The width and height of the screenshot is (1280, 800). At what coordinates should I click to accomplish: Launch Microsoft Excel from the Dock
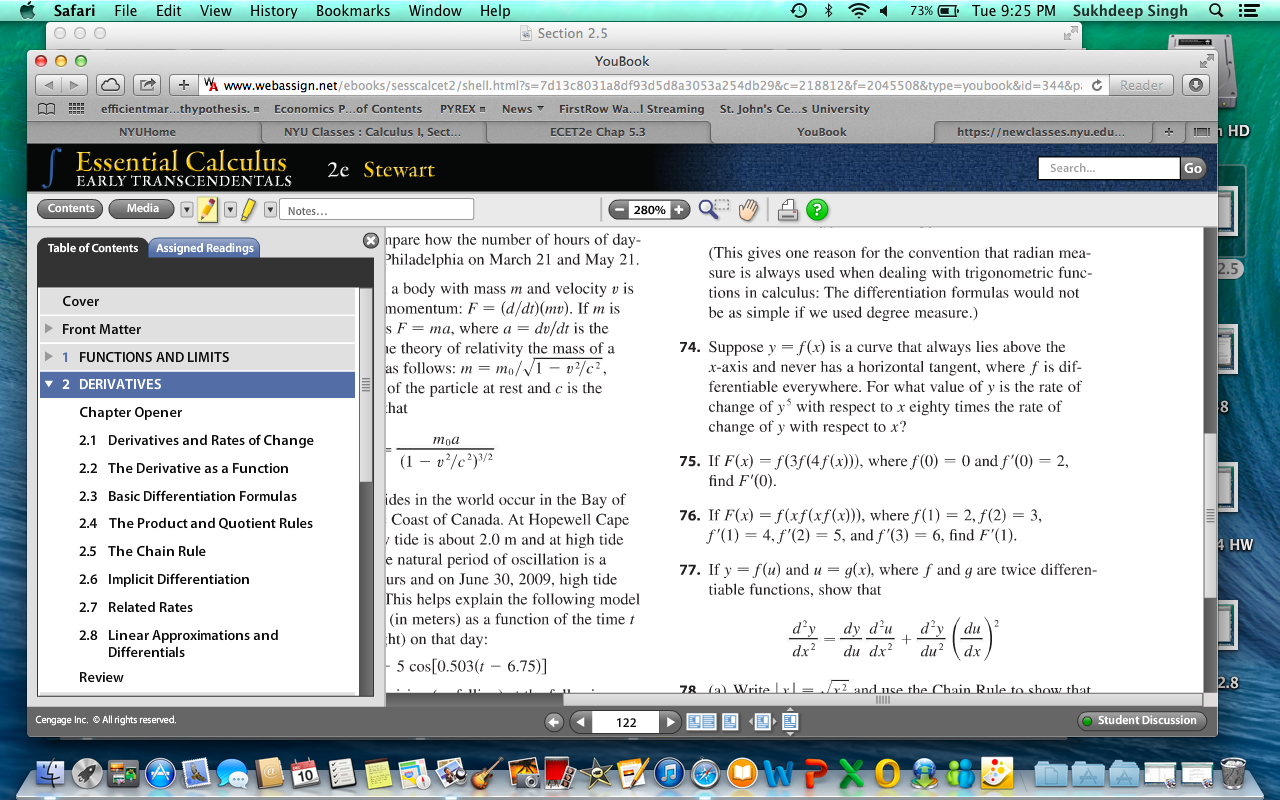coord(851,772)
